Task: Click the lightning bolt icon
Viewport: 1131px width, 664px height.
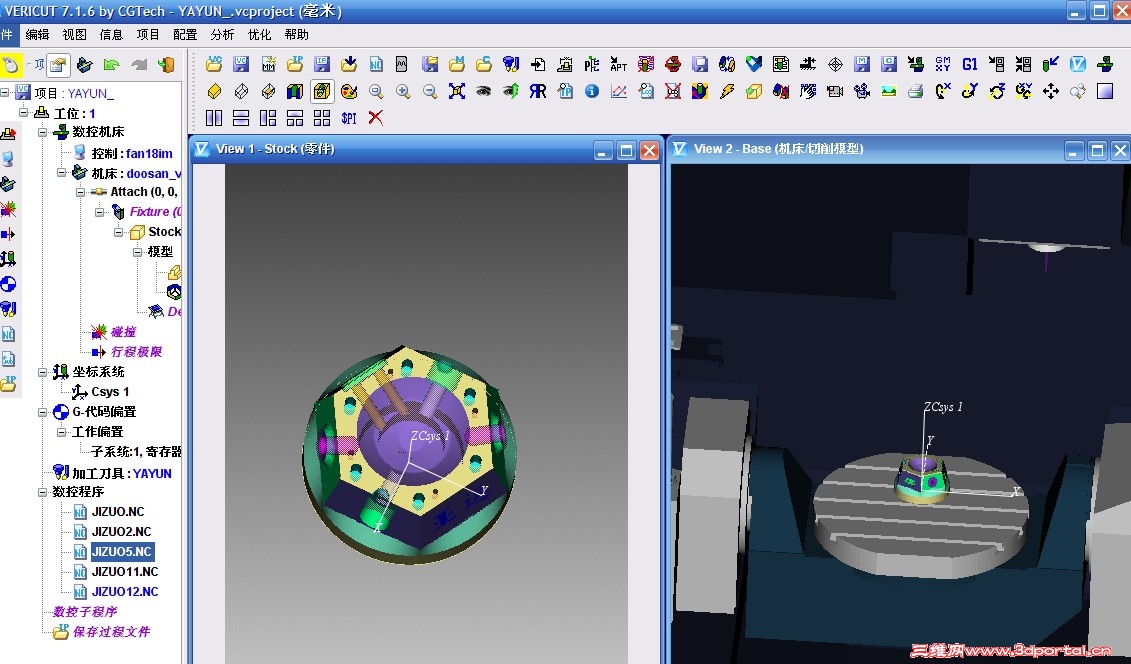Action: coord(727,92)
